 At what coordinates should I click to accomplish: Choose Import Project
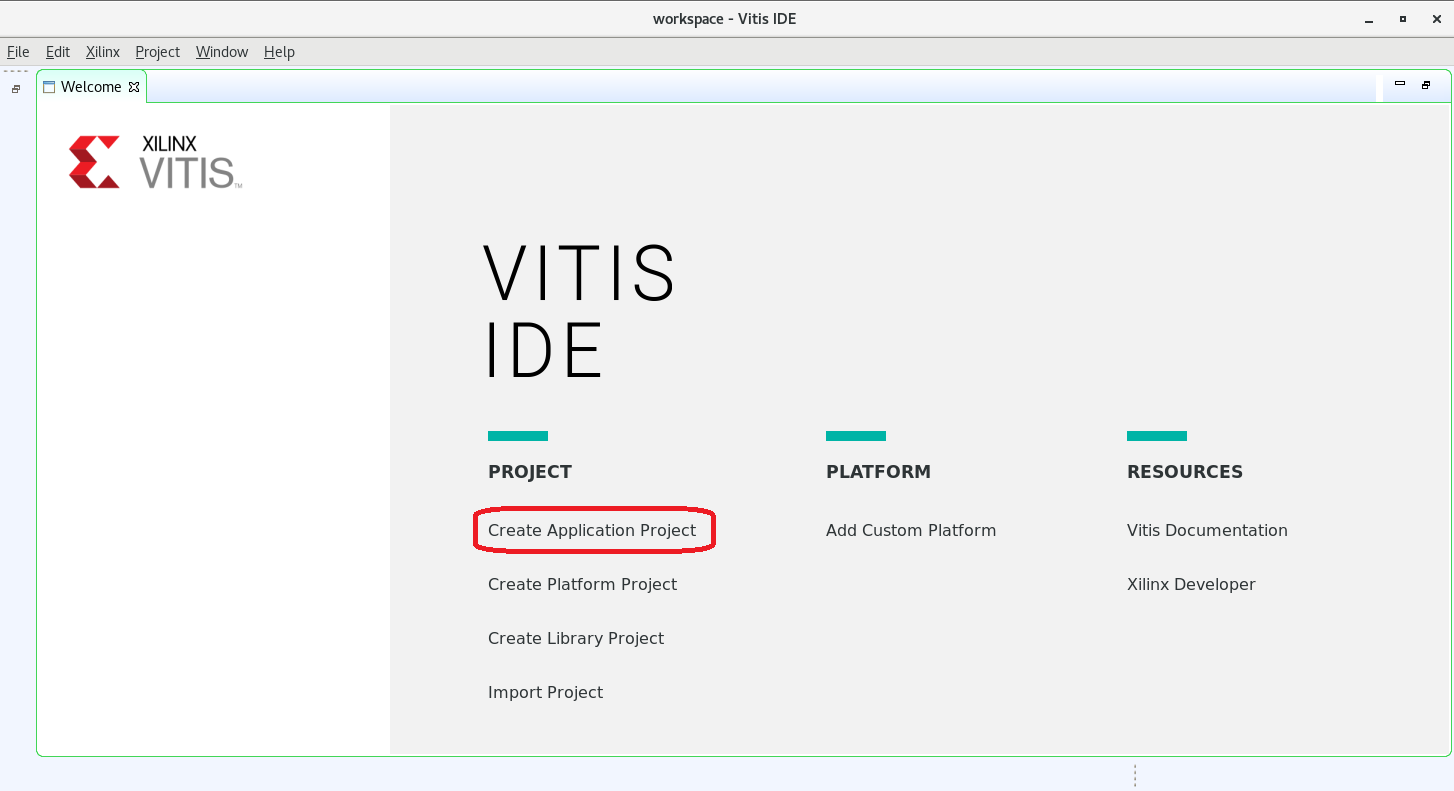[545, 692]
